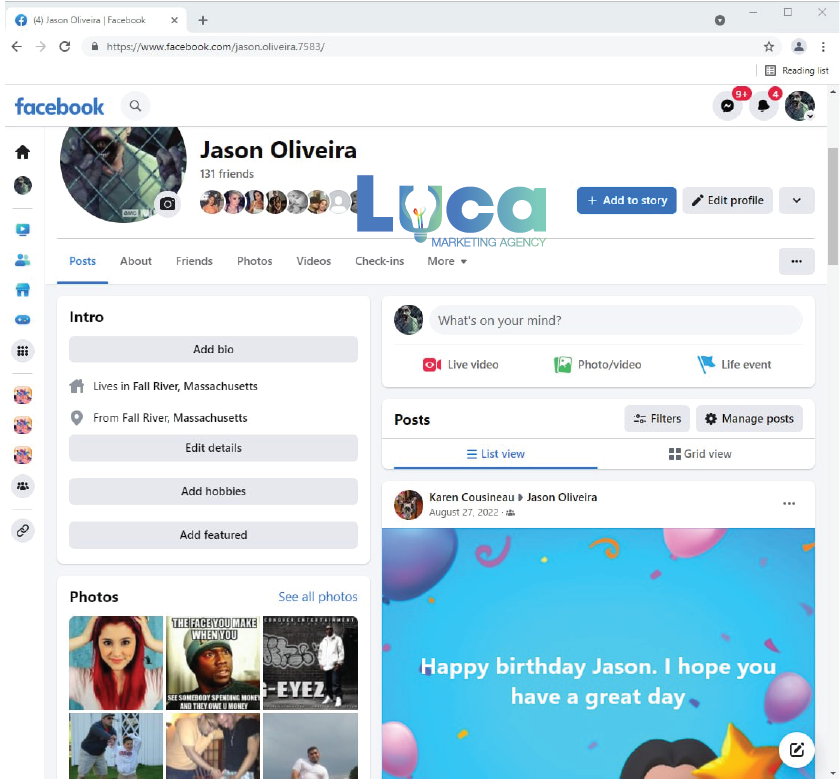The width and height of the screenshot is (840, 779).
Task: Open red-haired woman photo thumbnail
Action: (x=116, y=663)
